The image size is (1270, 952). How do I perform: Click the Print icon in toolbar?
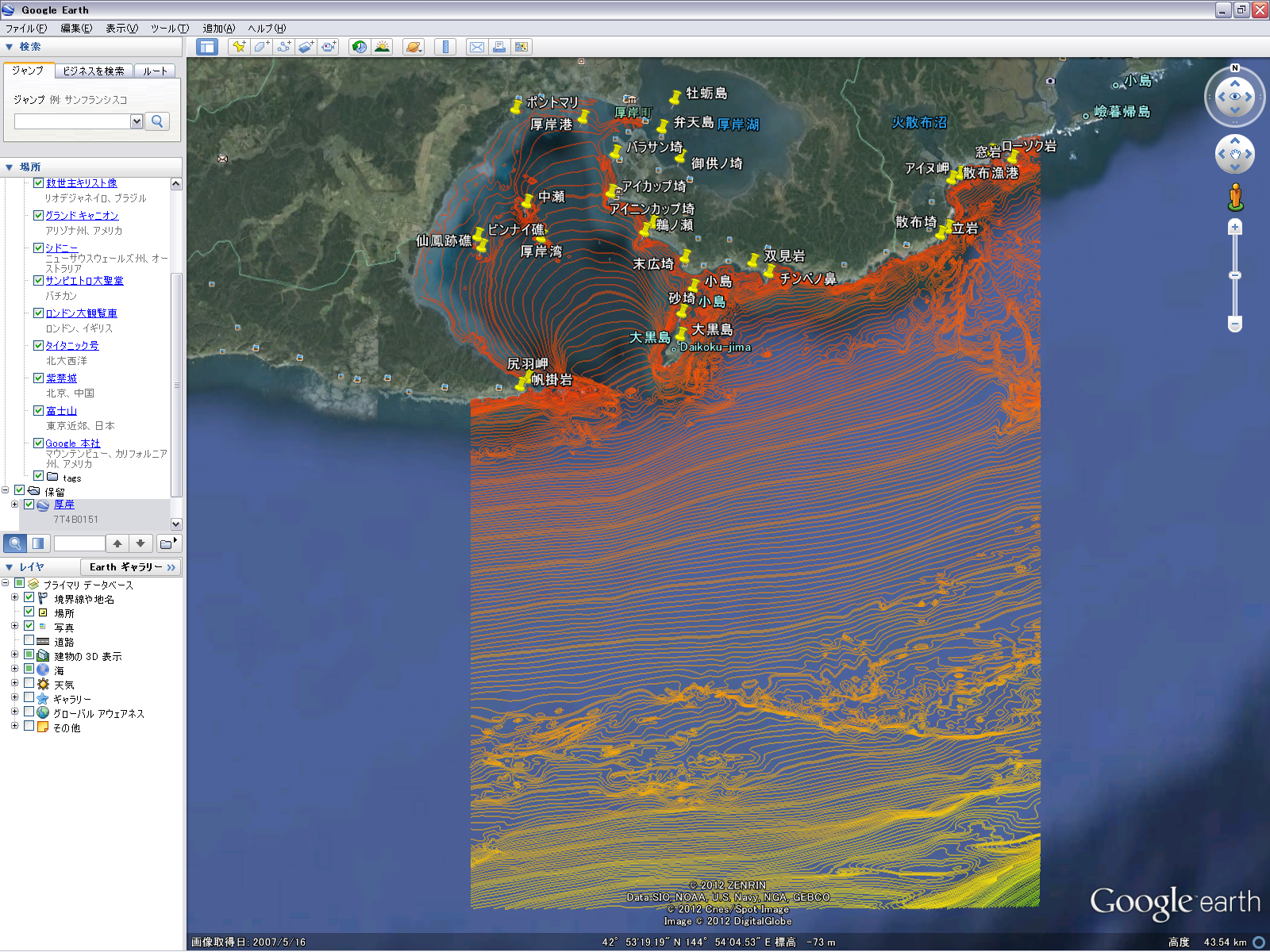tap(499, 47)
